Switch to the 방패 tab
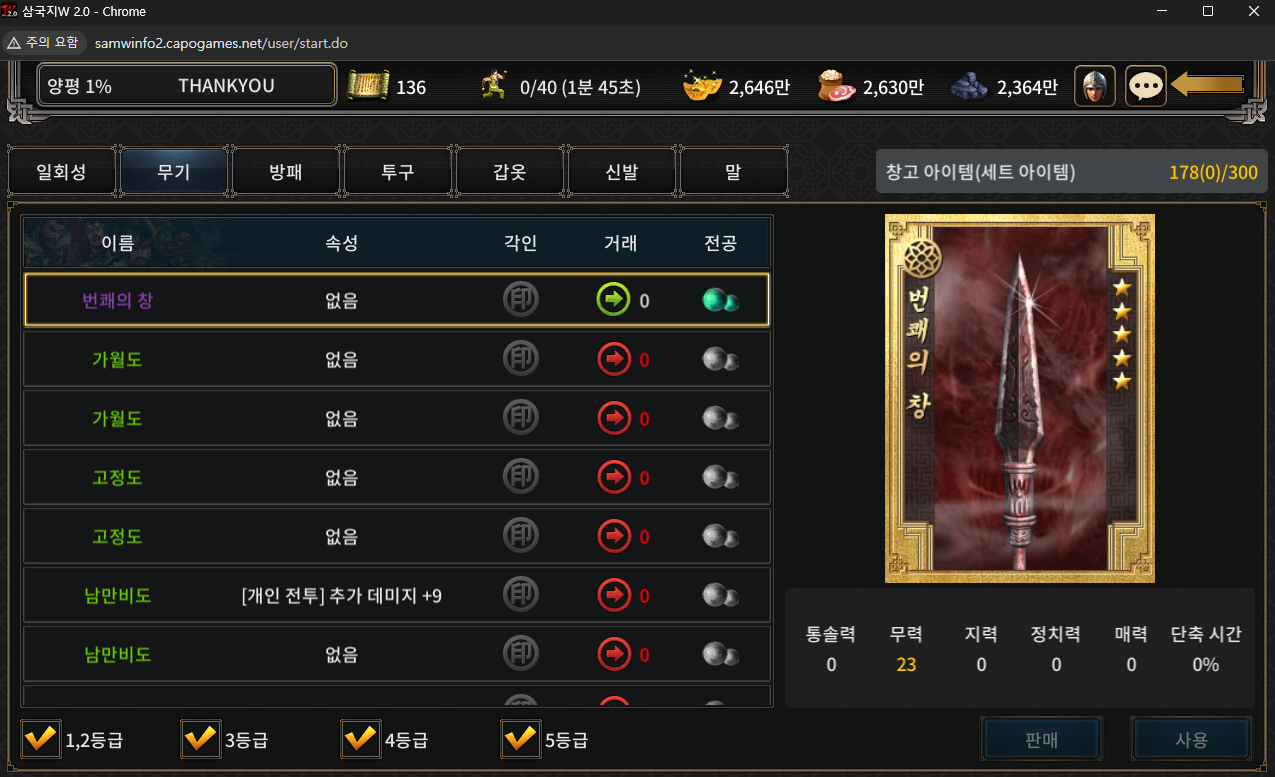 [x=285, y=172]
